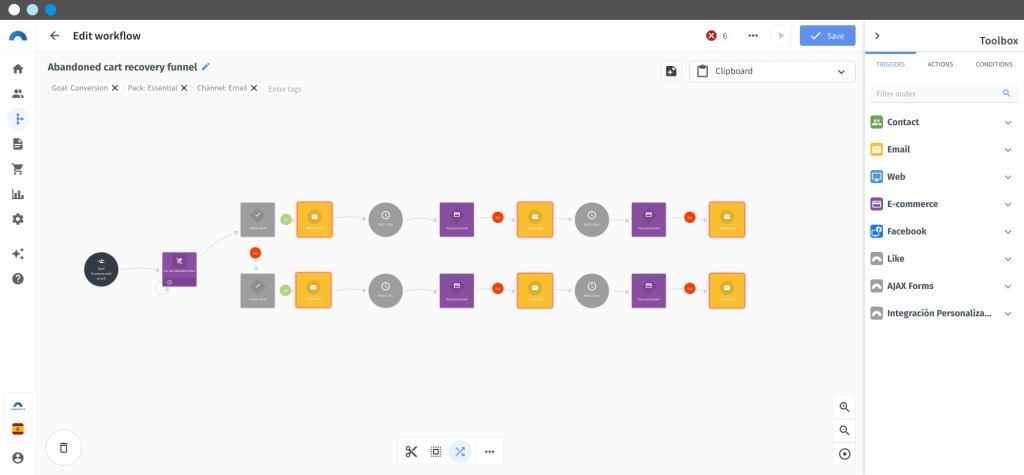Click the trash bin delete icon

pos(63,448)
